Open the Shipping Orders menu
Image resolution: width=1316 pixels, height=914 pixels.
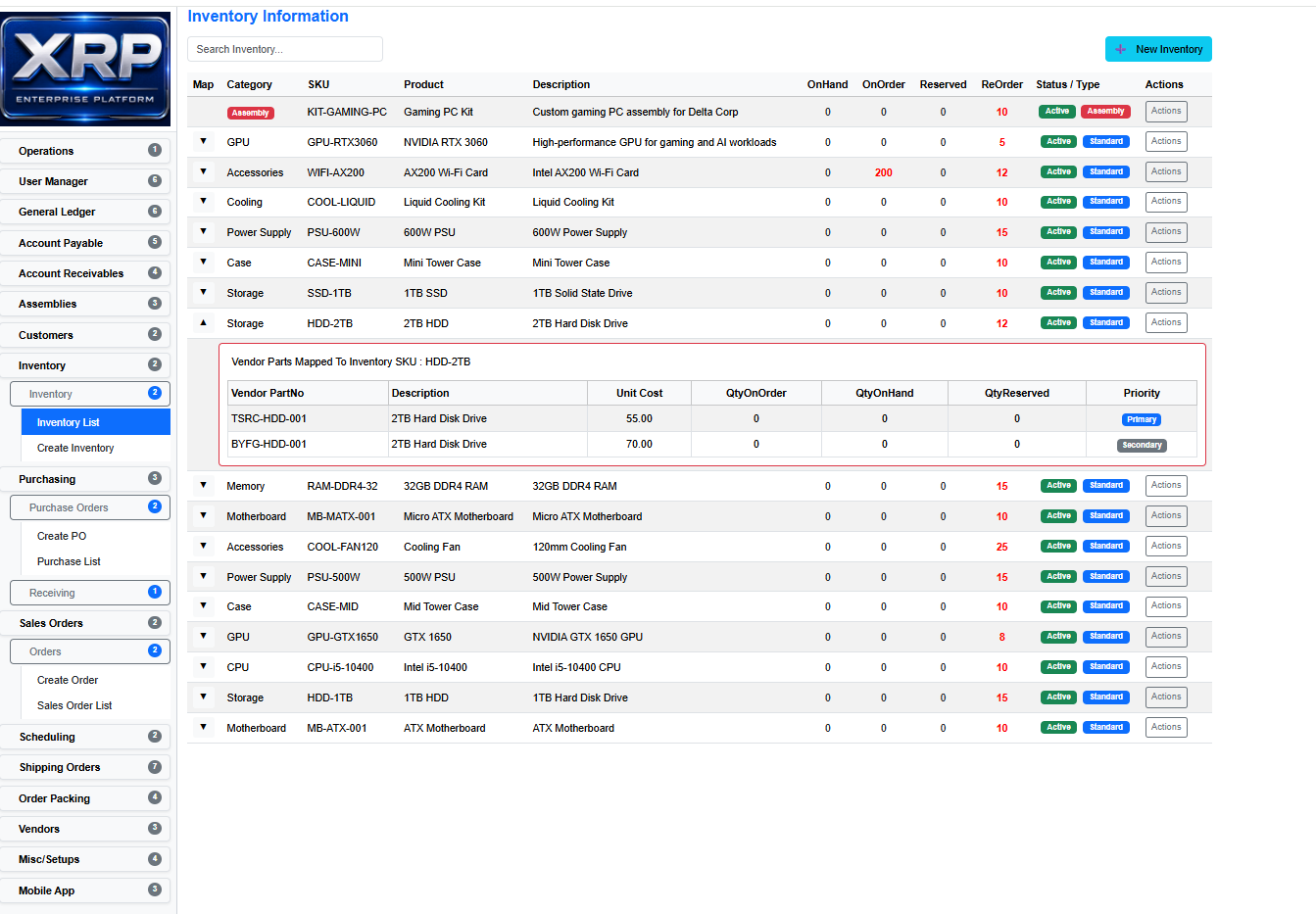click(x=85, y=767)
